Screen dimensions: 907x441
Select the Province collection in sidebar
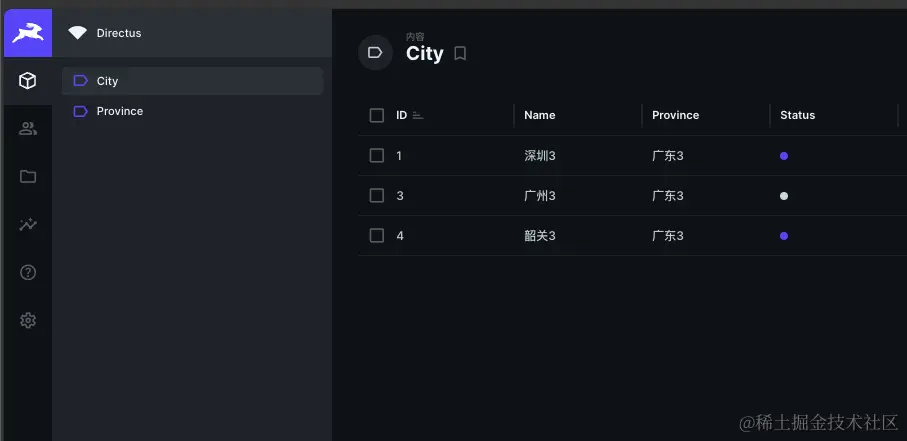119,111
